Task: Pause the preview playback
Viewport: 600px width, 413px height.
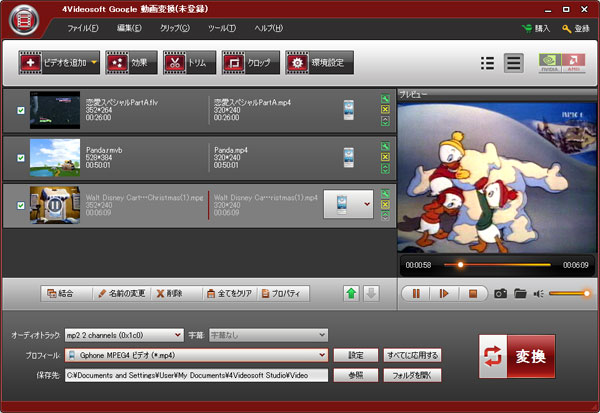Action: 416,294
